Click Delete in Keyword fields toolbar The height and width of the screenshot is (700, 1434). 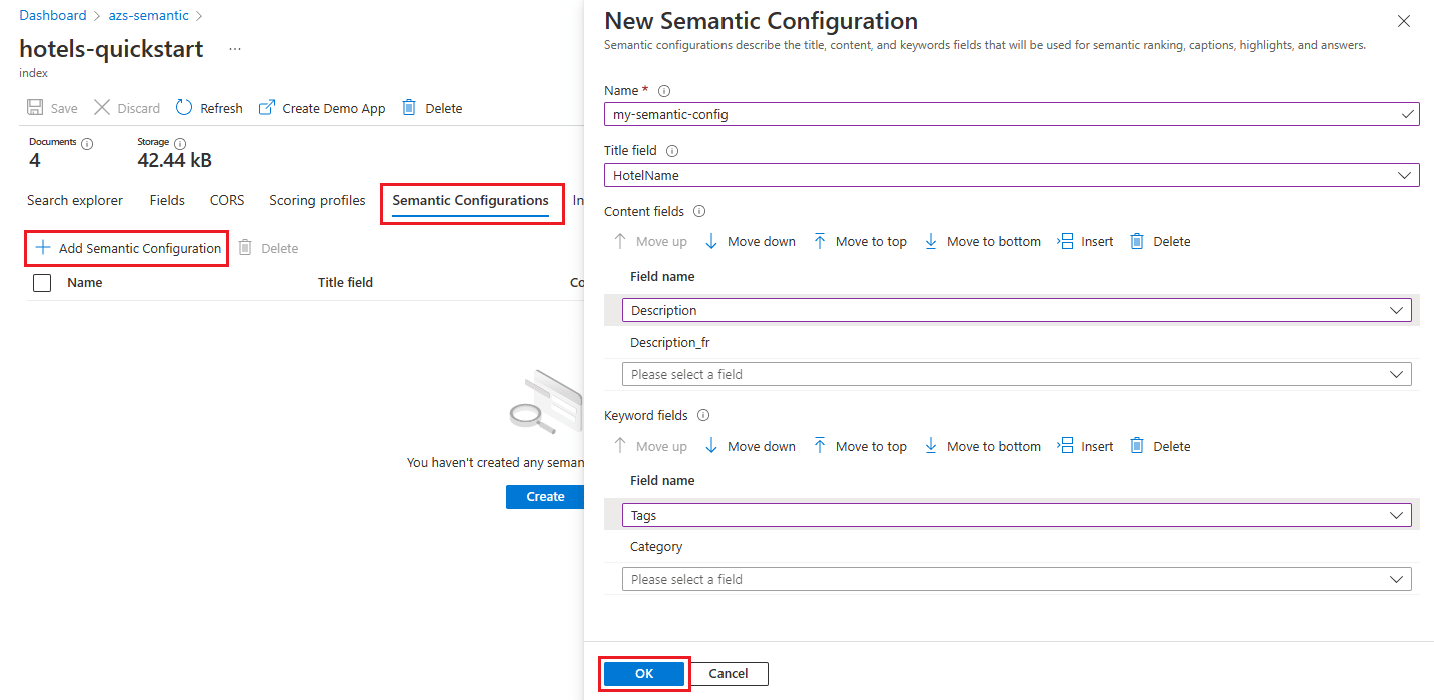[1160, 446]
